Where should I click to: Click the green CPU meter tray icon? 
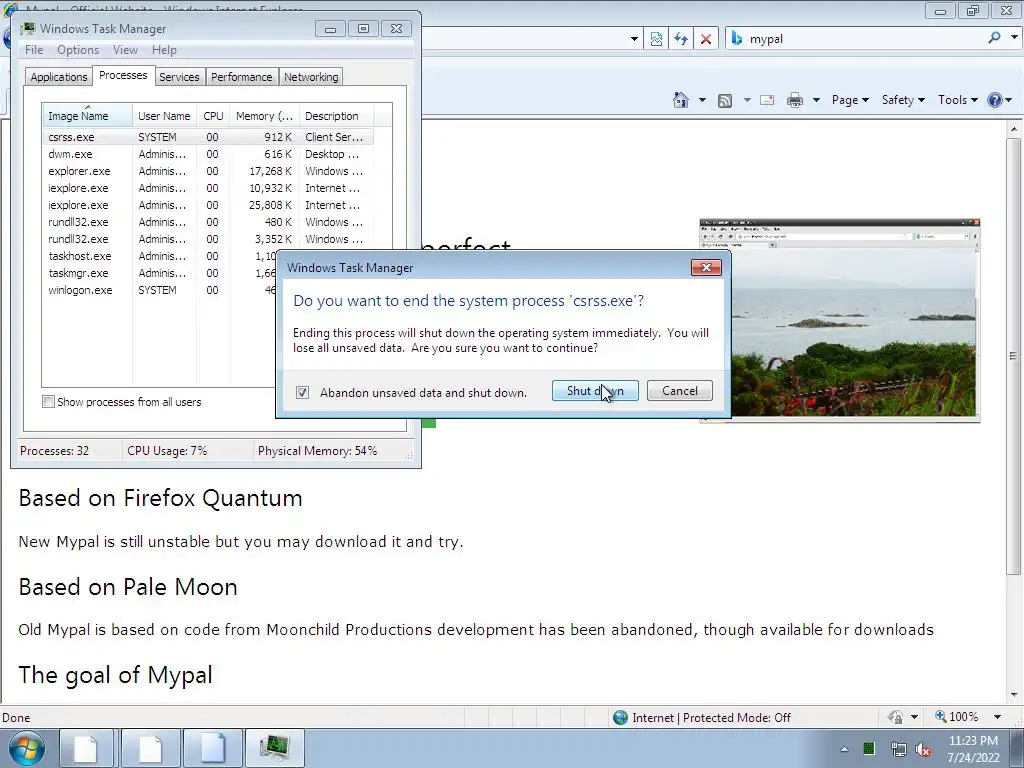coord(869,749)
